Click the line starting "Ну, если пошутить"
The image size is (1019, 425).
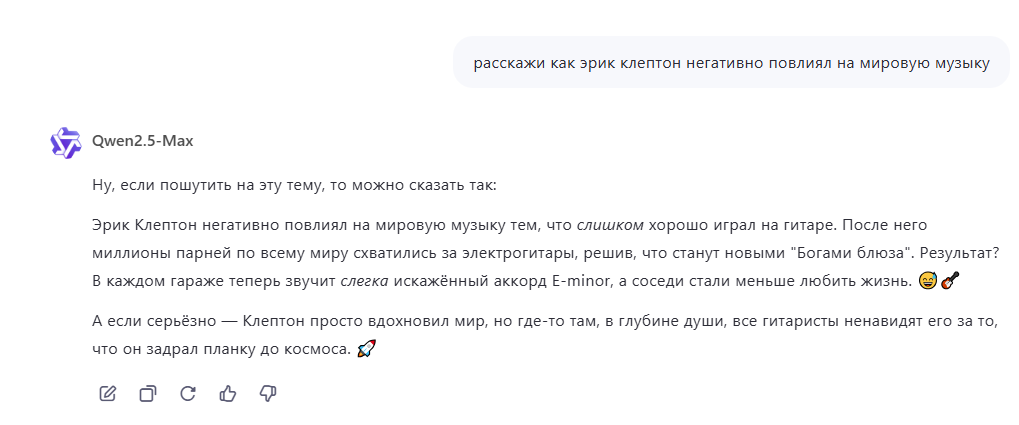[x=294, y=185]
